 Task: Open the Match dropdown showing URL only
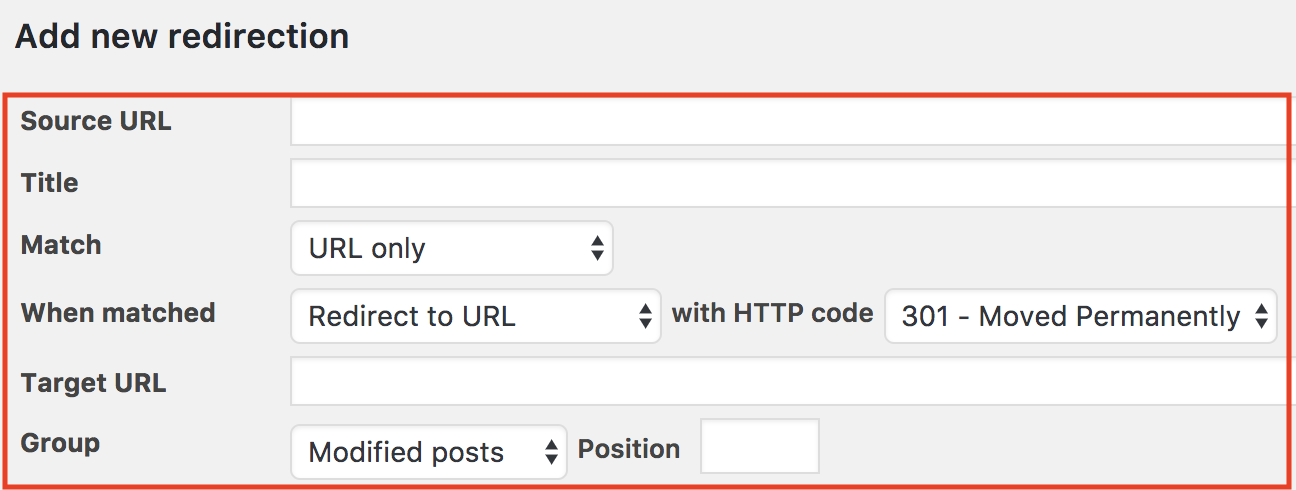[x=450, y=248]
